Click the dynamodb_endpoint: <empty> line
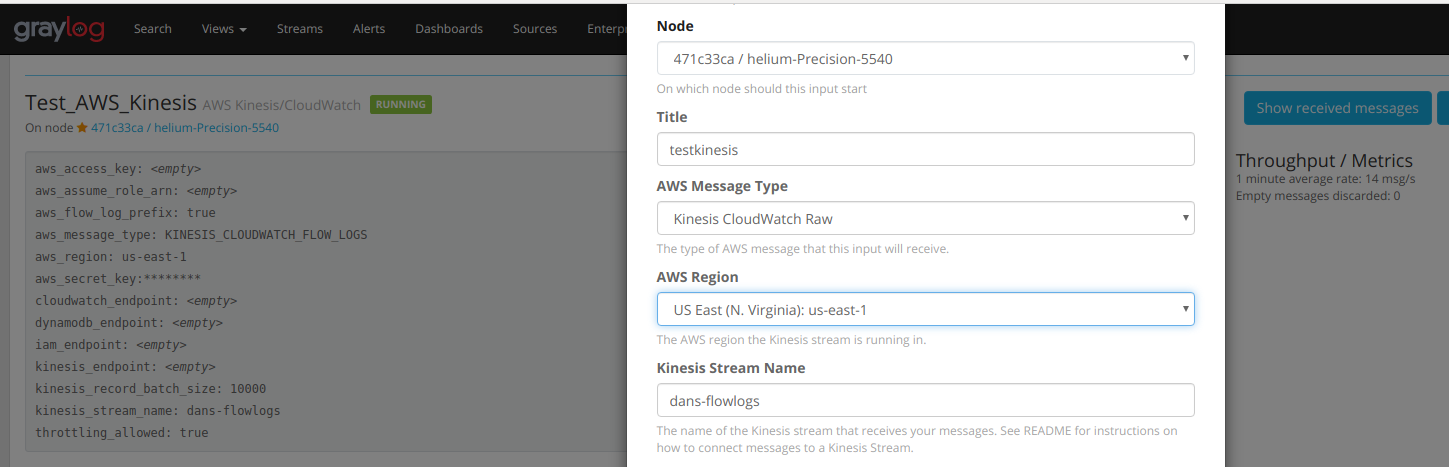1449x467 pixels. [x=129, y=323]
